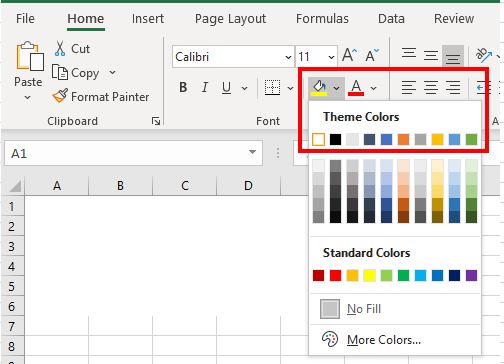Open the Font Color dropdown arrow
Image resolution: width=504 pixels, height=364 pixels.
[x=374, y=88]
